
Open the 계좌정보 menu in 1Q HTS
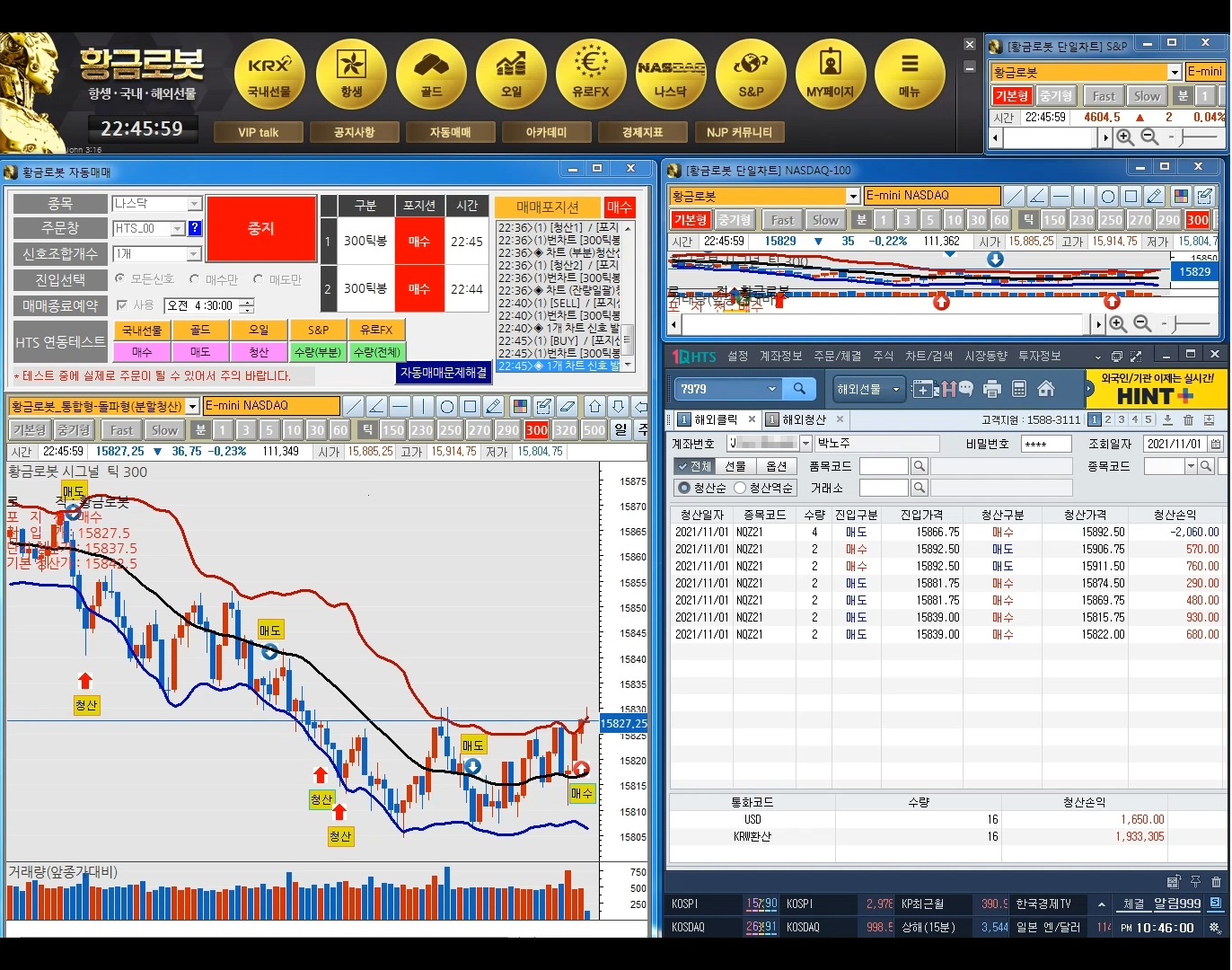coord(780,357)
